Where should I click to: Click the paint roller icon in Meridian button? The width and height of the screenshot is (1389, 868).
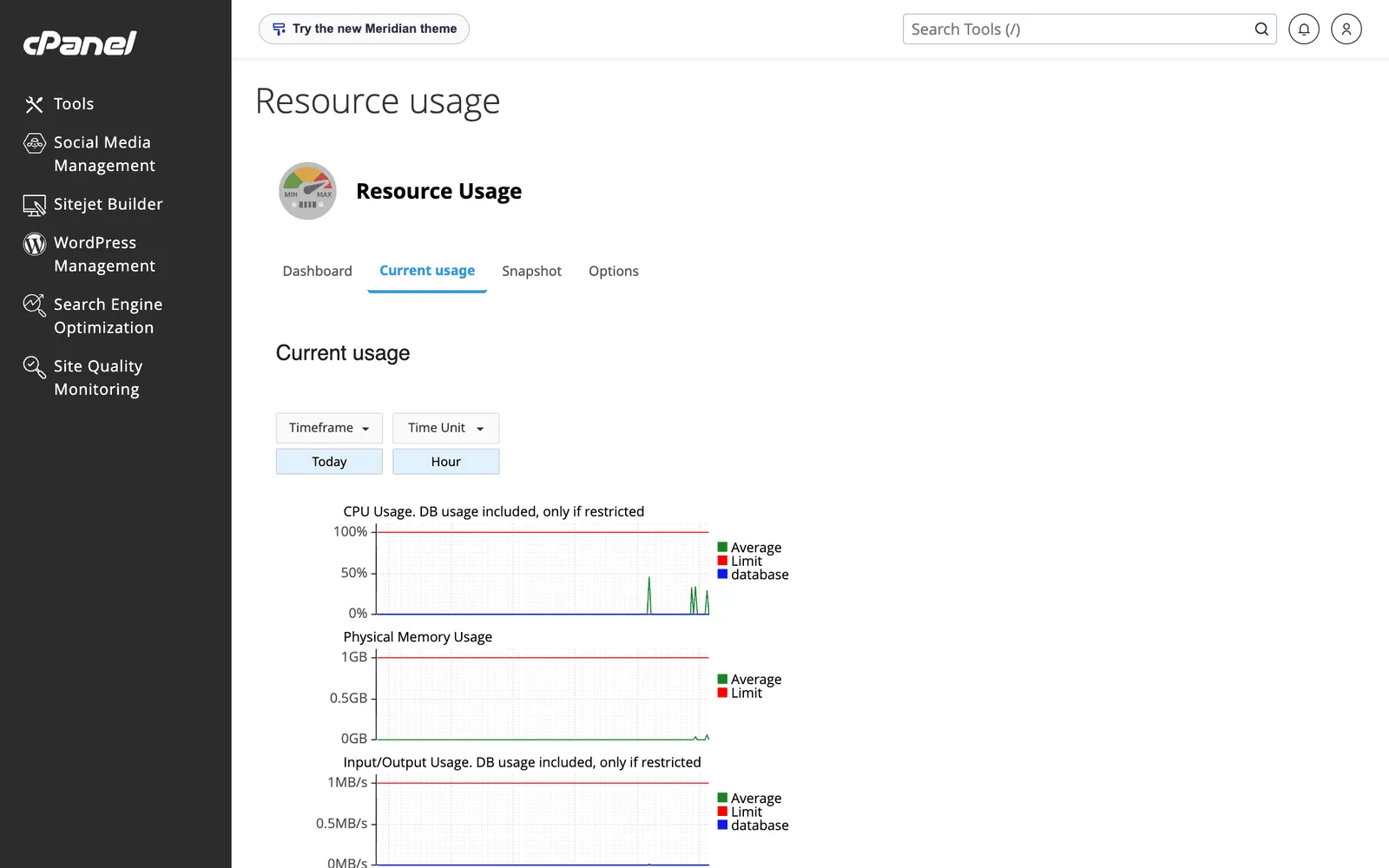point(279,29)
